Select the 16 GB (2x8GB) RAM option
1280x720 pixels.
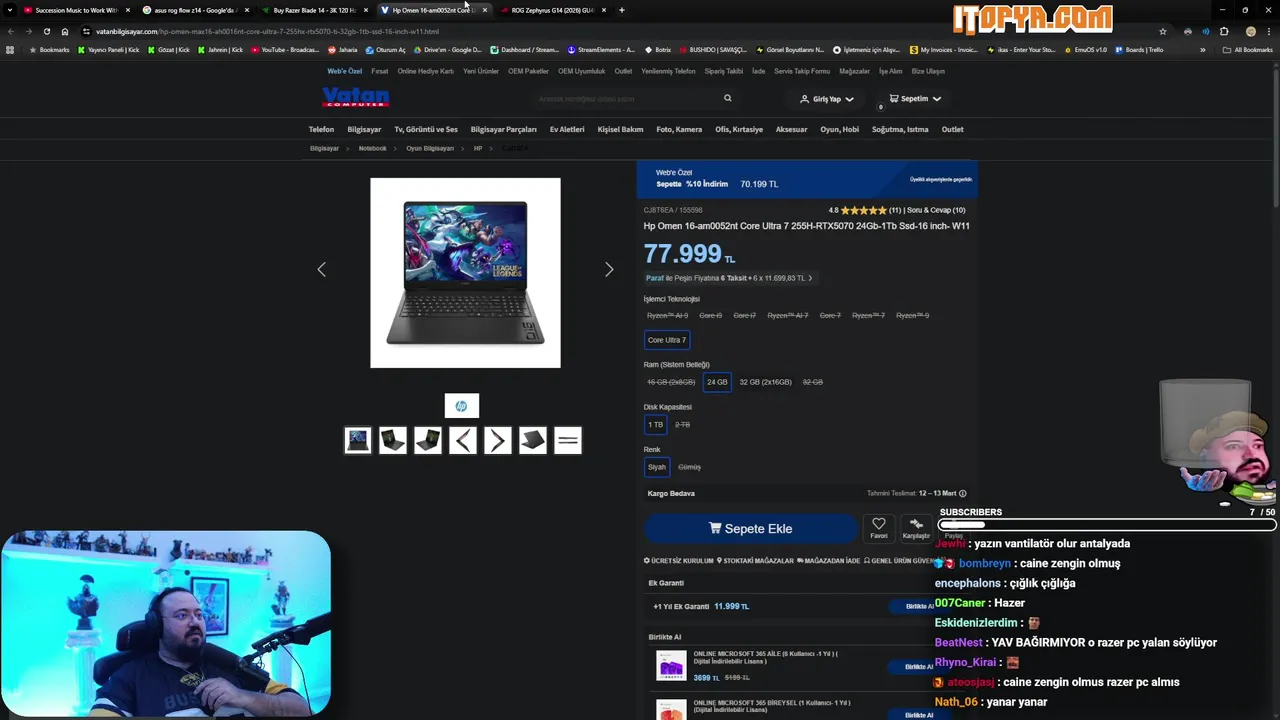pyautogui.click(x=671, y=382)
